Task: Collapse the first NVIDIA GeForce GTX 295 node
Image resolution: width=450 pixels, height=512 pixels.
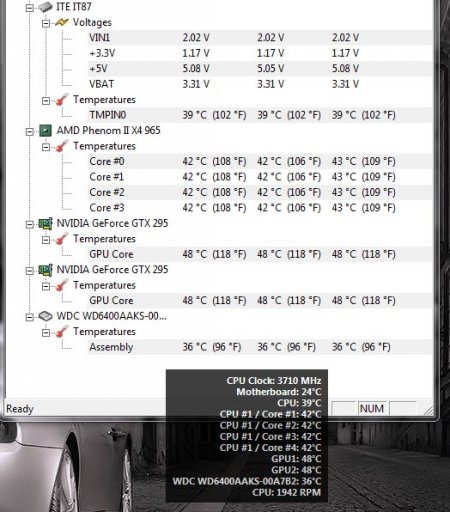Action: [30, 224]
